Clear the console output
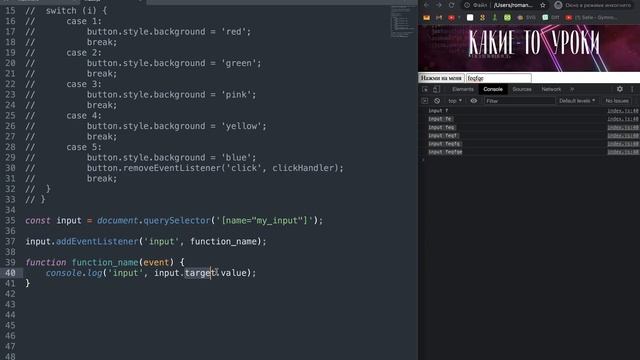This screenshot has width=640, height=360. point(437,100)
